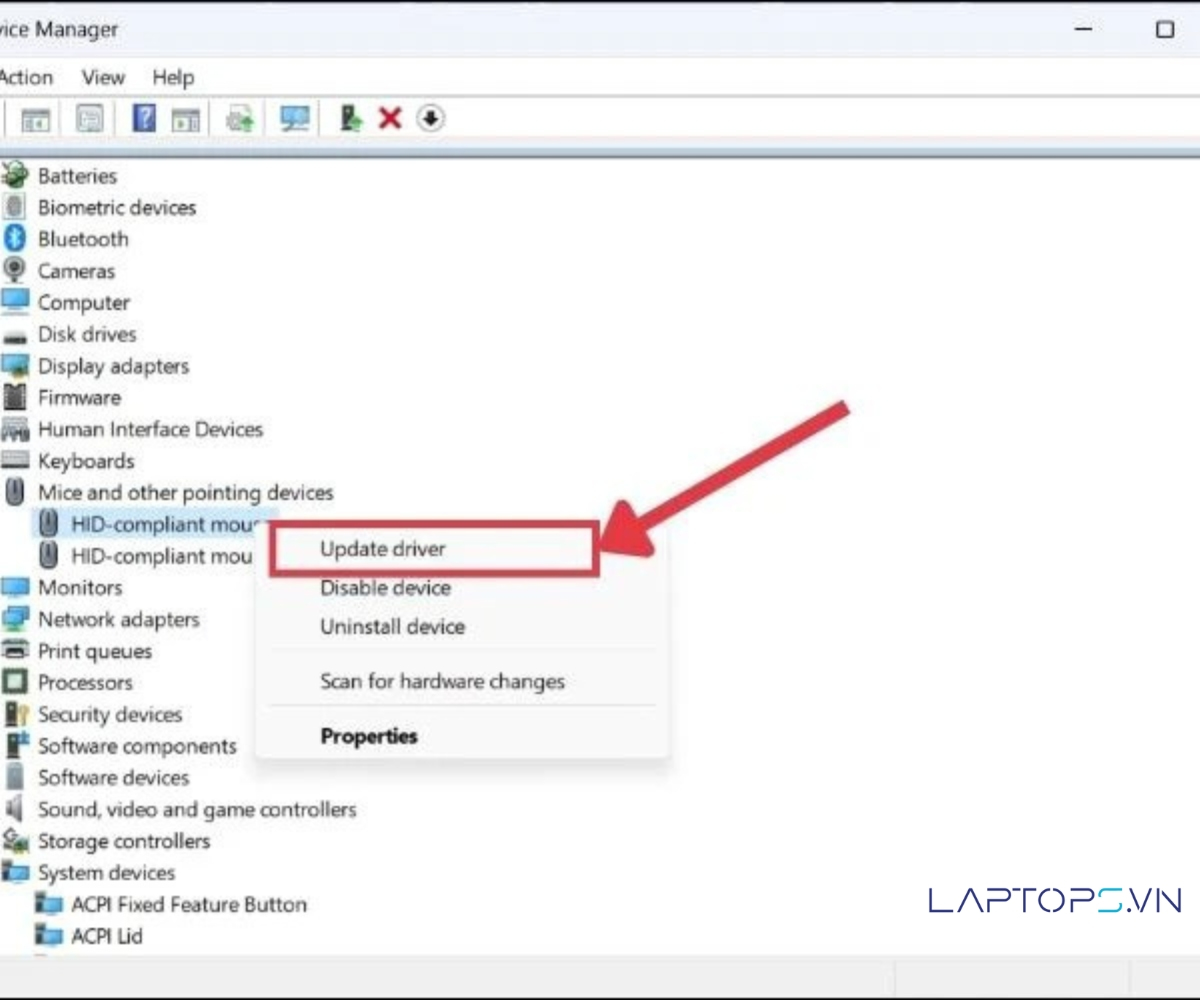Click the circled down-arrow disable device toolbar icon
Screen dimensions: 1200x1000
(430, 119)
